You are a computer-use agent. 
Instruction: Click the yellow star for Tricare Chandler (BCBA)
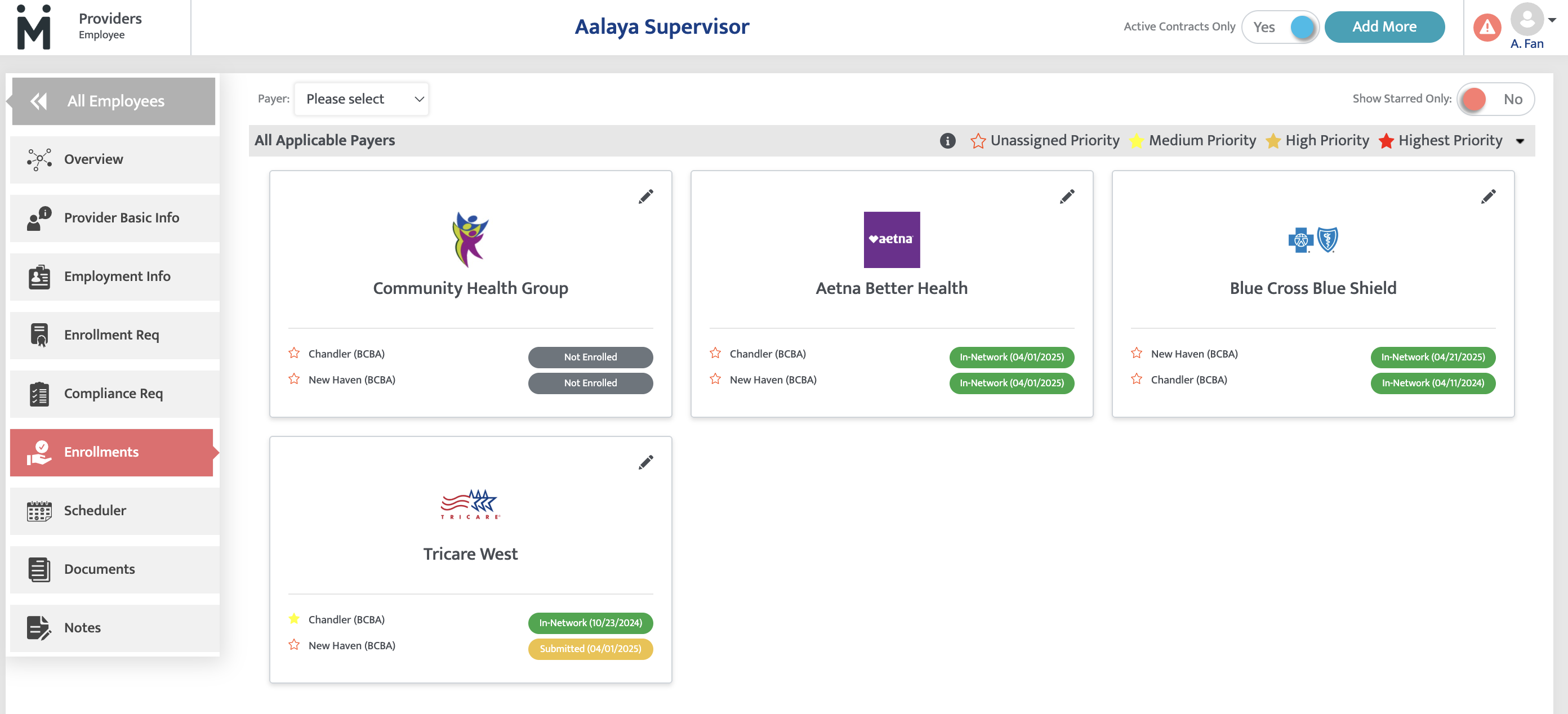coord(294,619)
